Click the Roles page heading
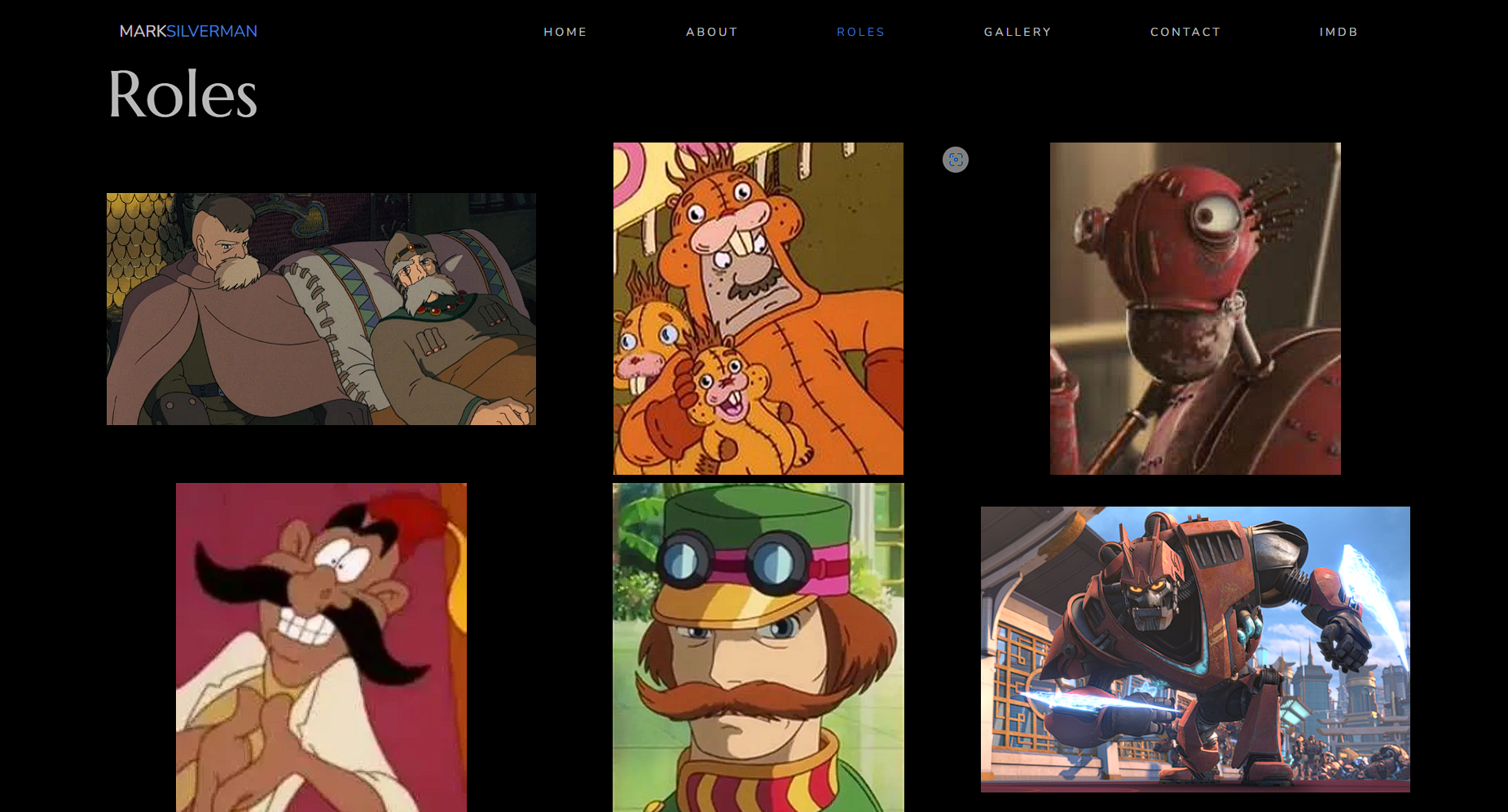The width and height of the screenshot is (1508, 812). tap(182, 94)
